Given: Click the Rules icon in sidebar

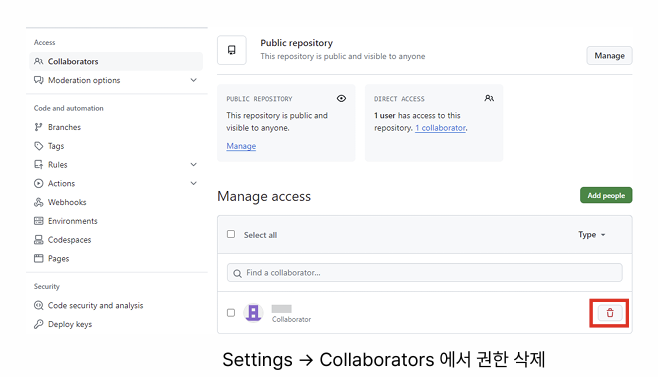Looking at the screenshot, I should [x=39, y=165].
